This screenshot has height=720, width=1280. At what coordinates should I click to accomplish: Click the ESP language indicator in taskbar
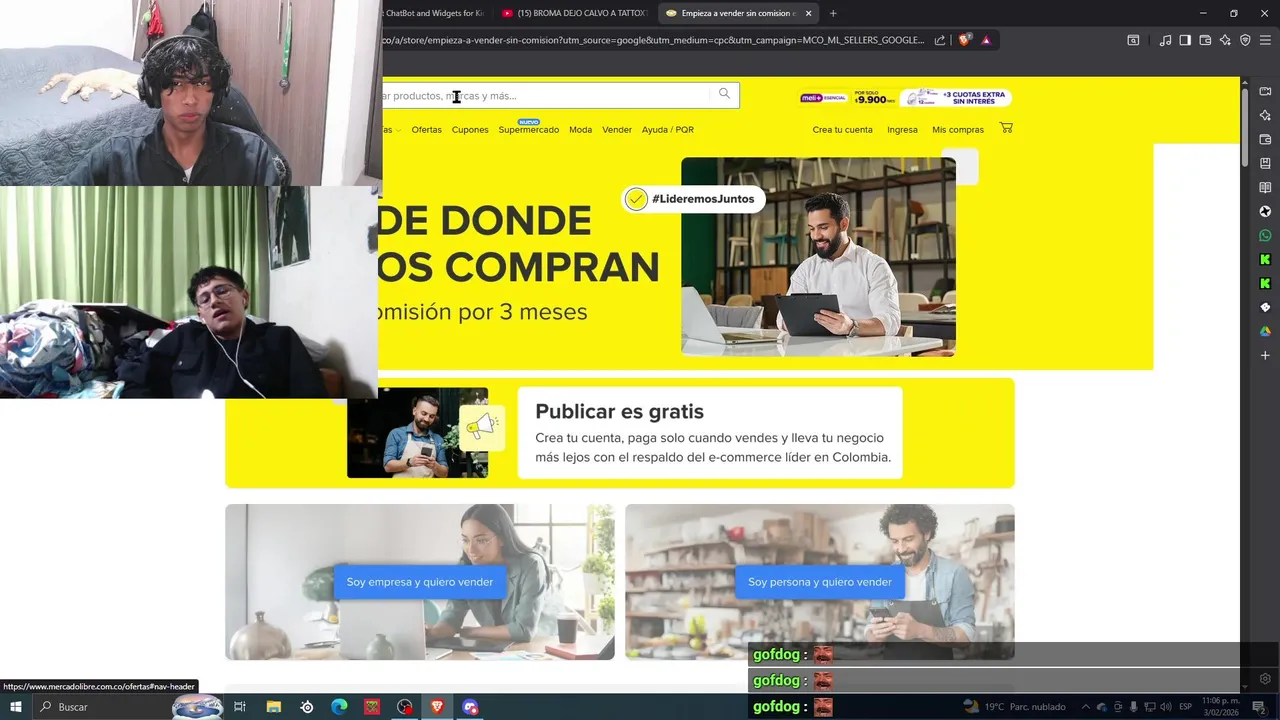1186,707
